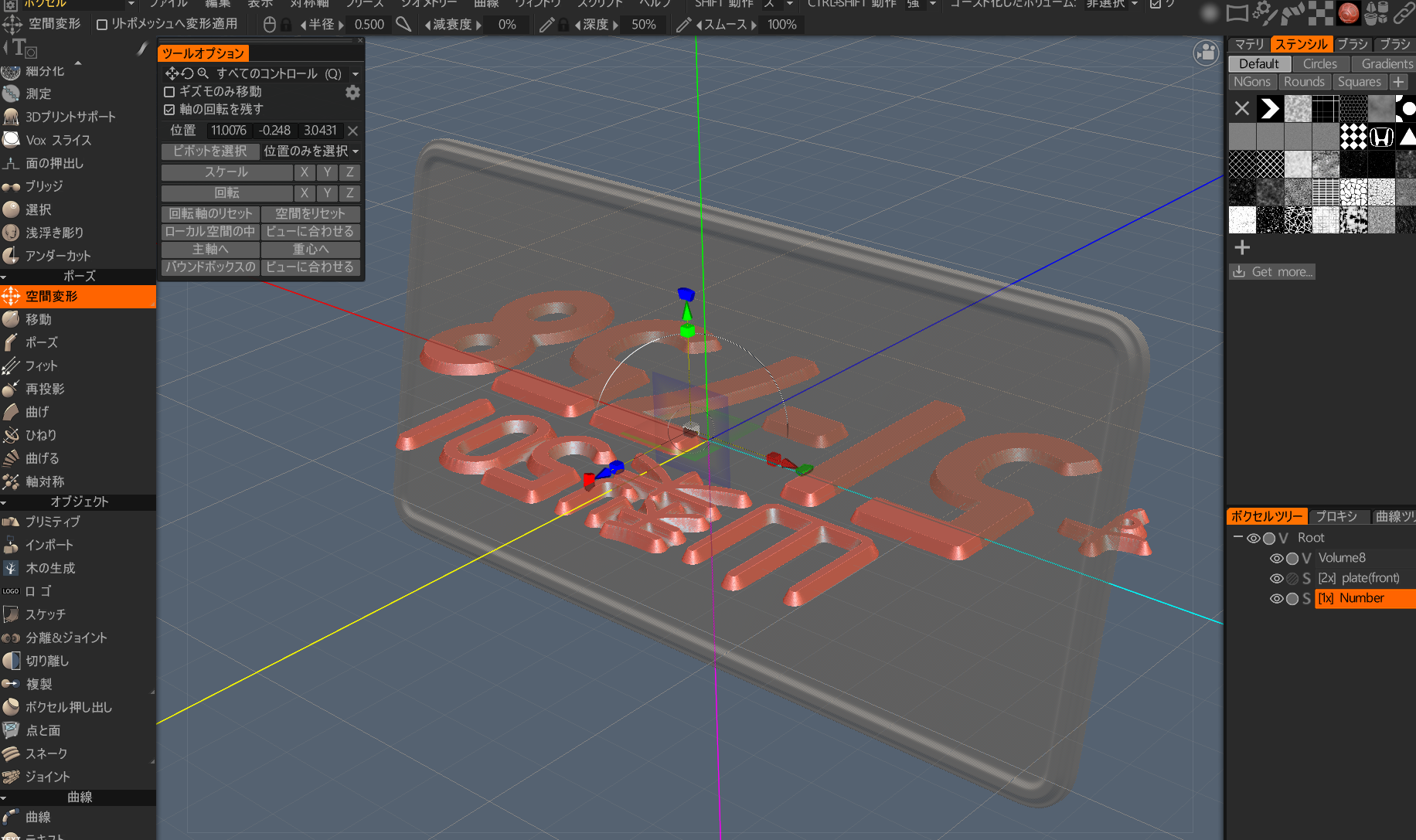1416x840 pixels.
Task: Toggle visibility of Number layer
Action: point(1277,598)
